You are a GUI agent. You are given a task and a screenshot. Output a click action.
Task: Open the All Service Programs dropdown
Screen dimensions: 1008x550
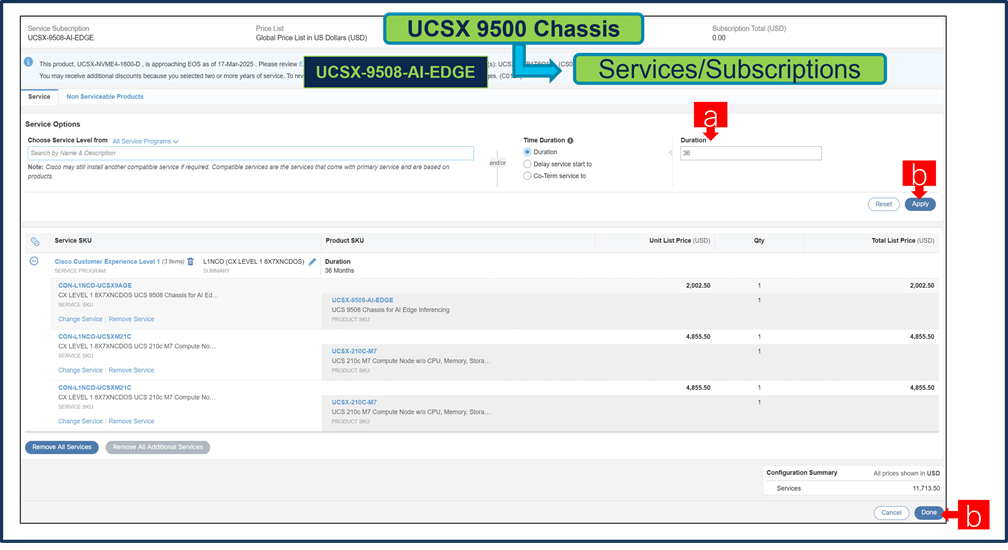(x=145, y=141)
